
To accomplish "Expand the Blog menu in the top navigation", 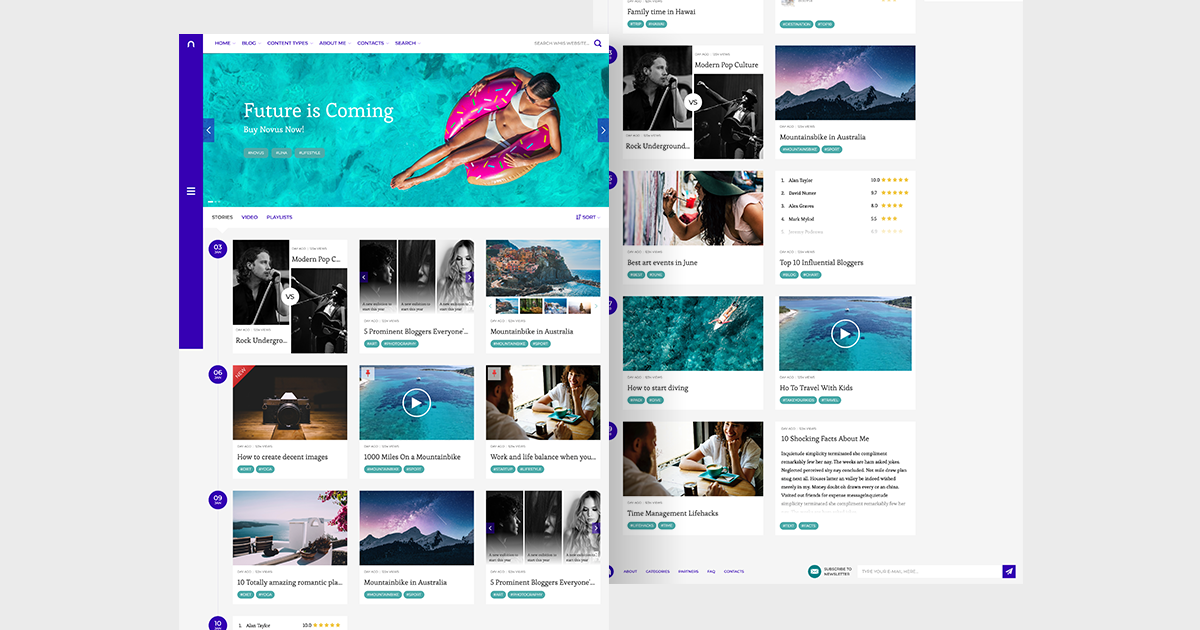I will (250, 43).
